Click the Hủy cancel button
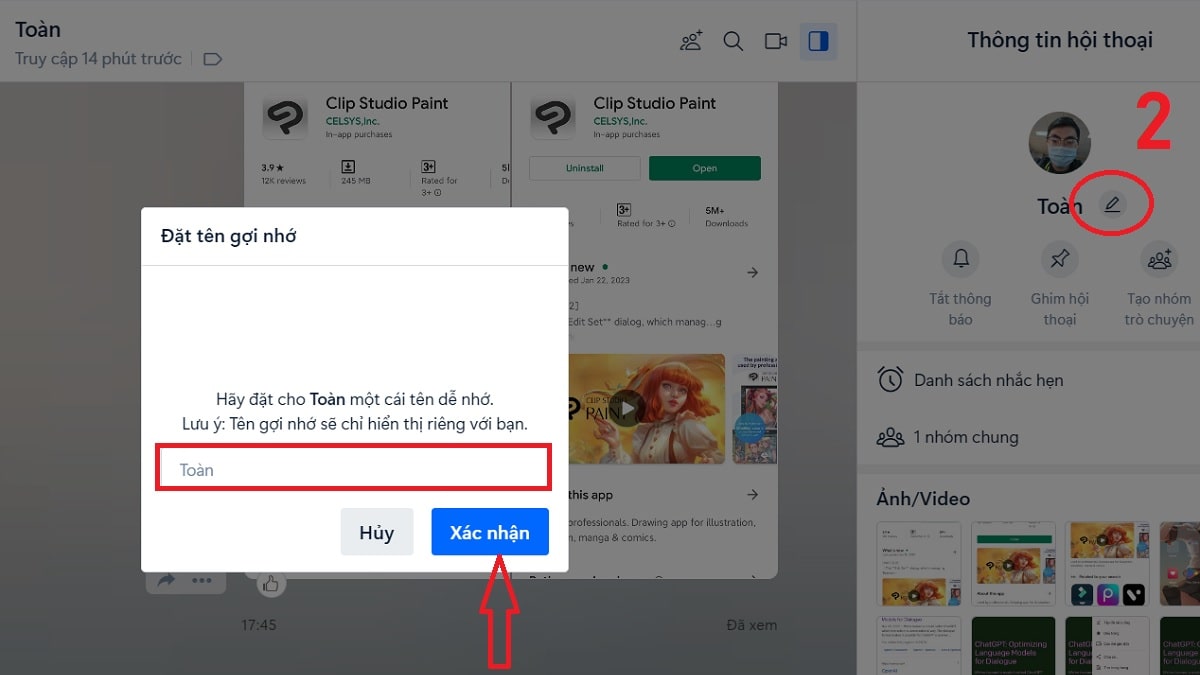Image resolution: width=1200 pixels, height=675 pixels. tap(377, 532)
